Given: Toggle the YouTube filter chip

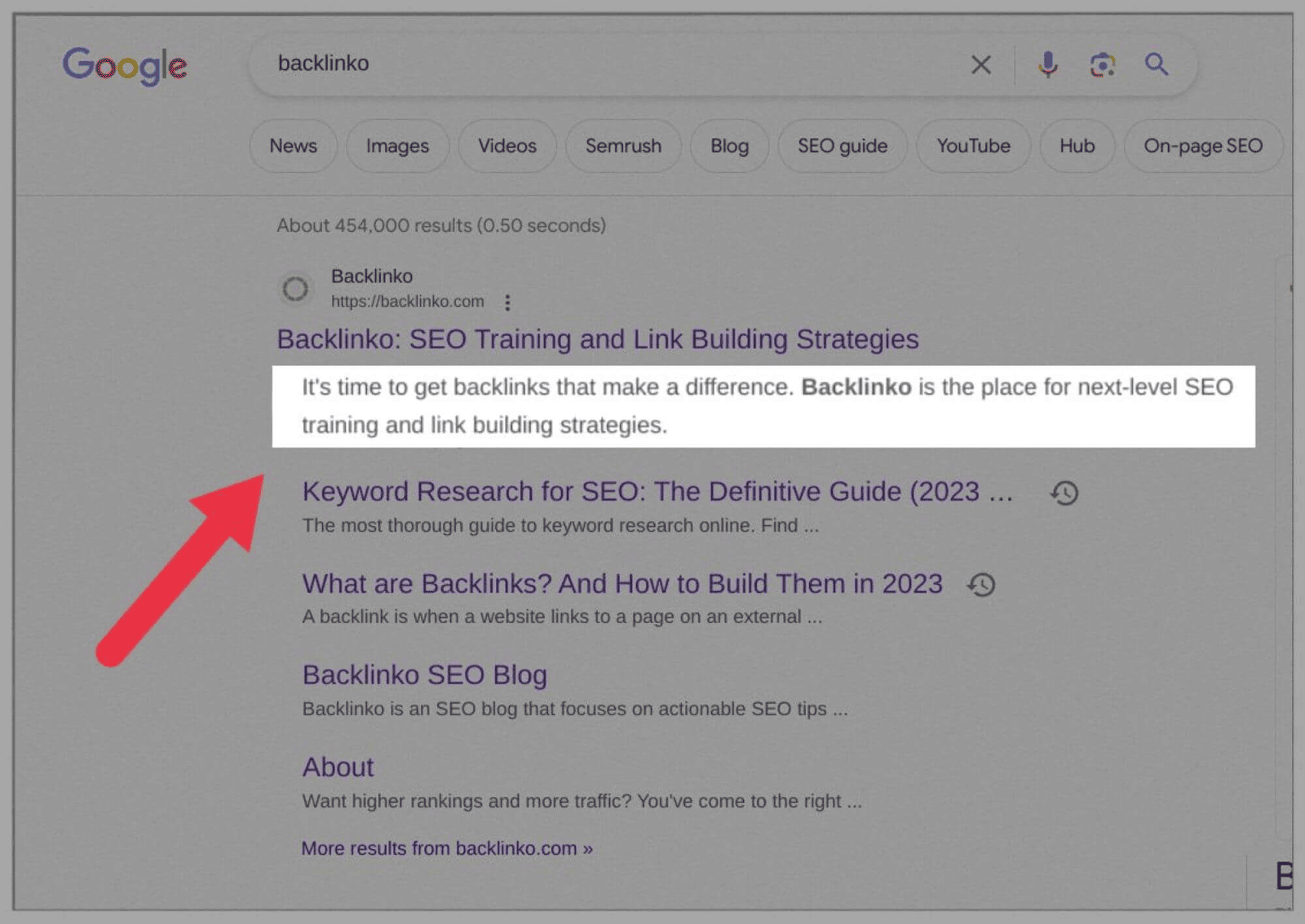Looking at the screenshot, I should coord(972,146).
